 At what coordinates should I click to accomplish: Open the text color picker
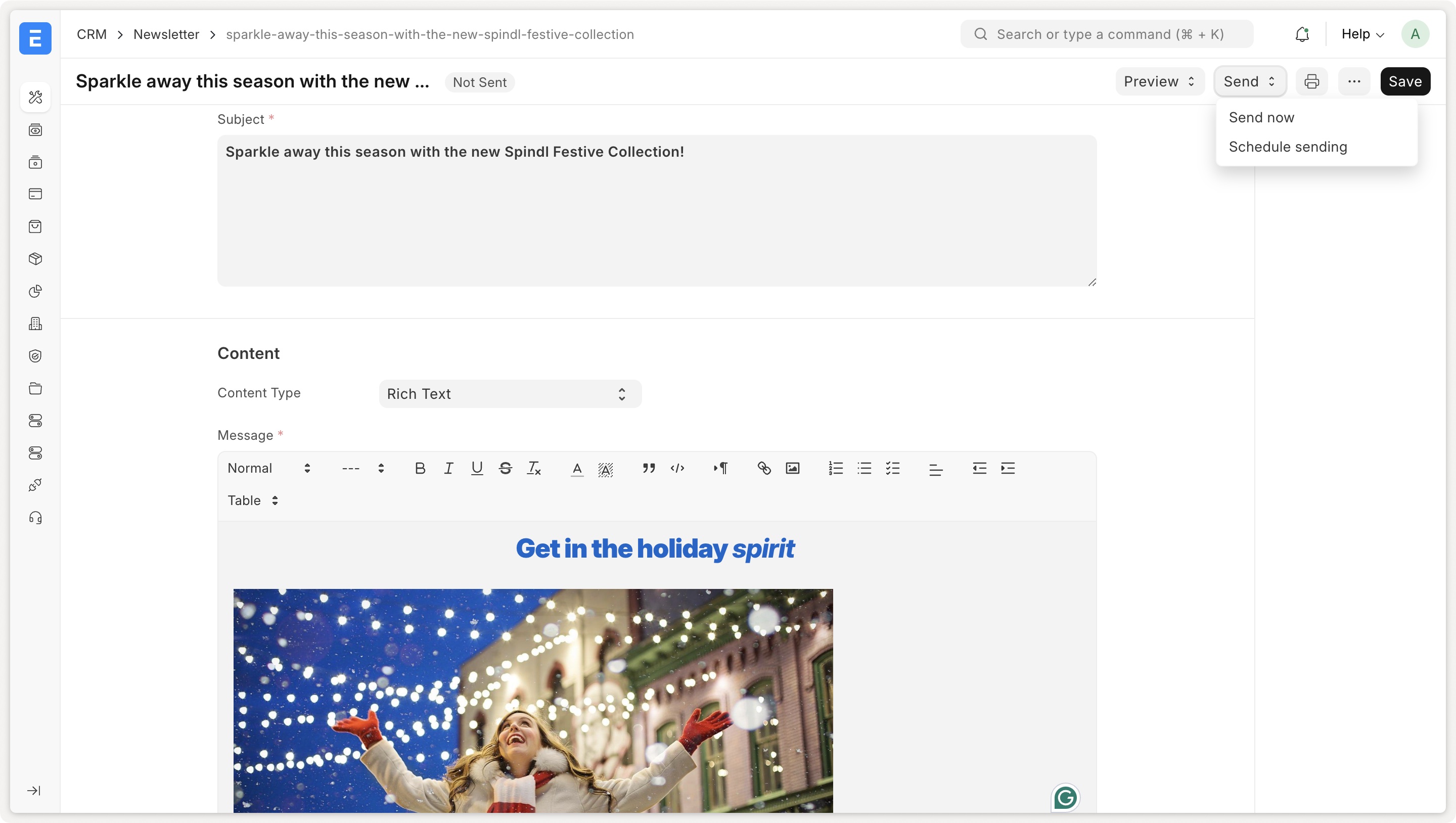[577, 468]
